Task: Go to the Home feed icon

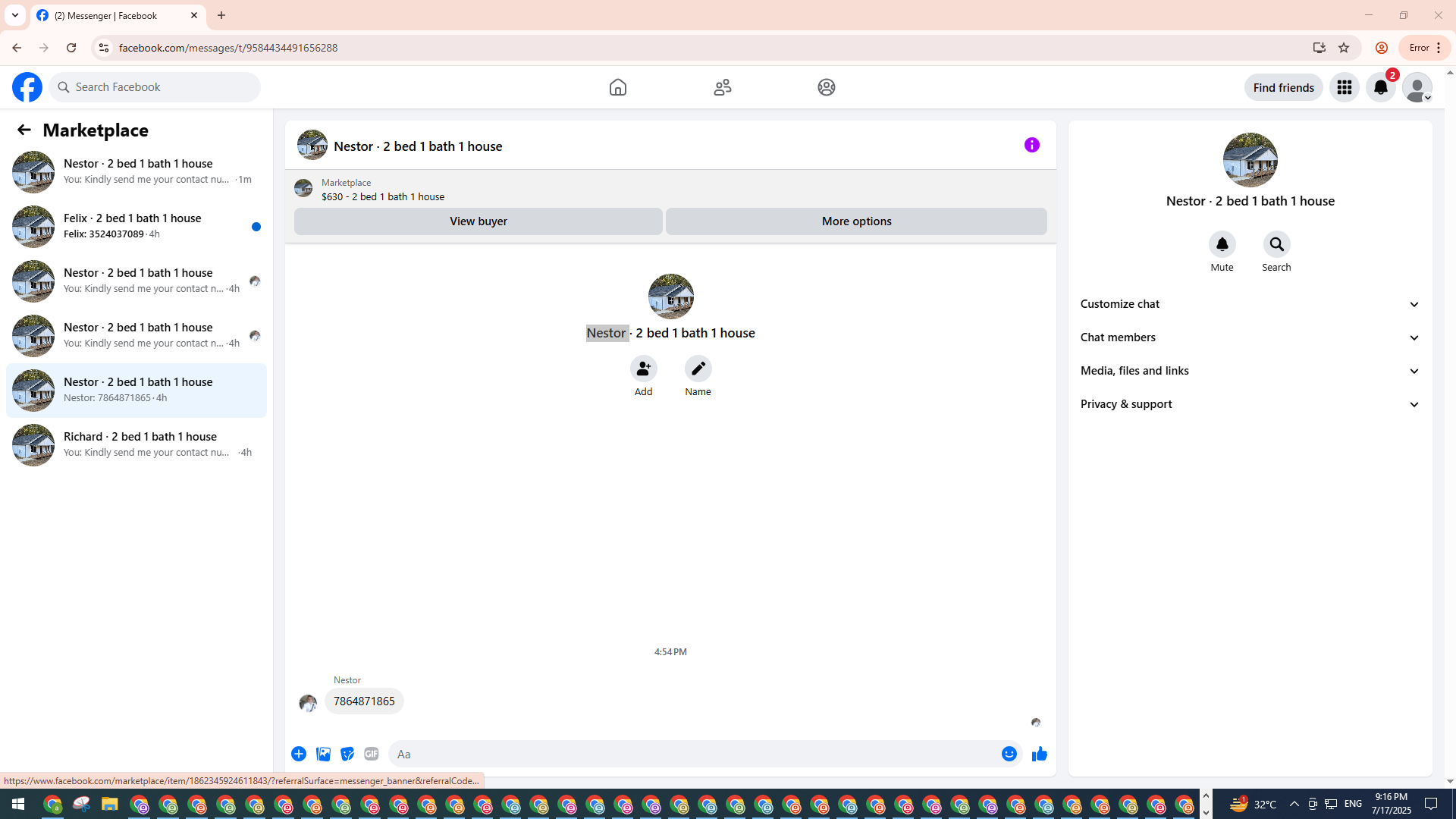Action: pyautogui.click(x=618, y=87)
